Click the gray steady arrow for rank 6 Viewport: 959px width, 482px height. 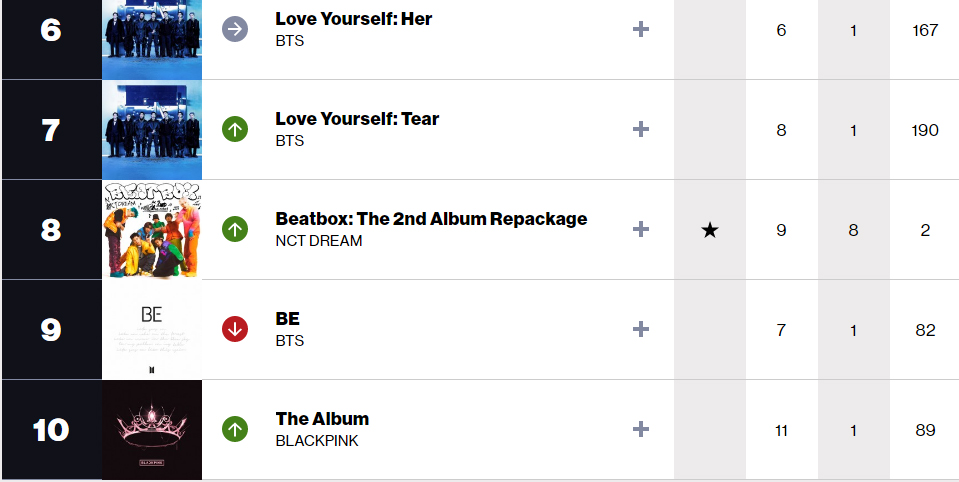point(235,29)
